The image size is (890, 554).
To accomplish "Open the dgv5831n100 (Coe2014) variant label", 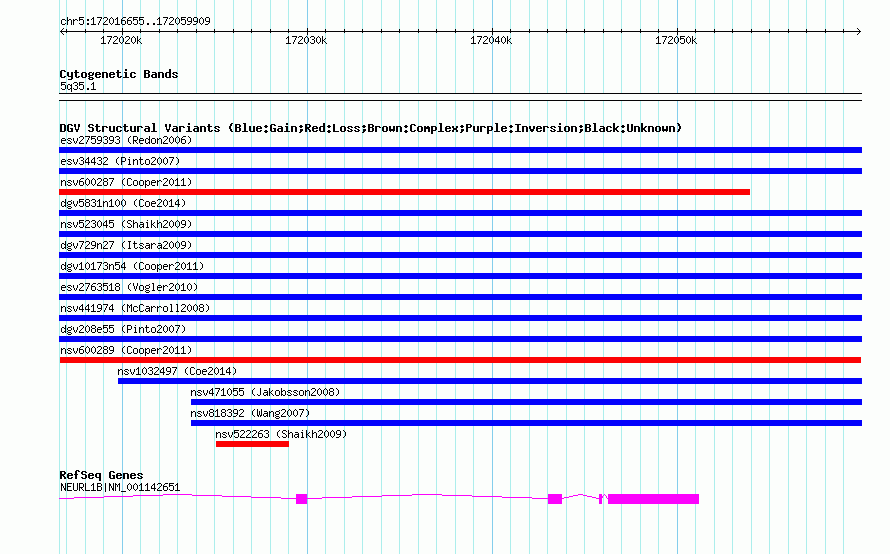I will tap(123, 203).
